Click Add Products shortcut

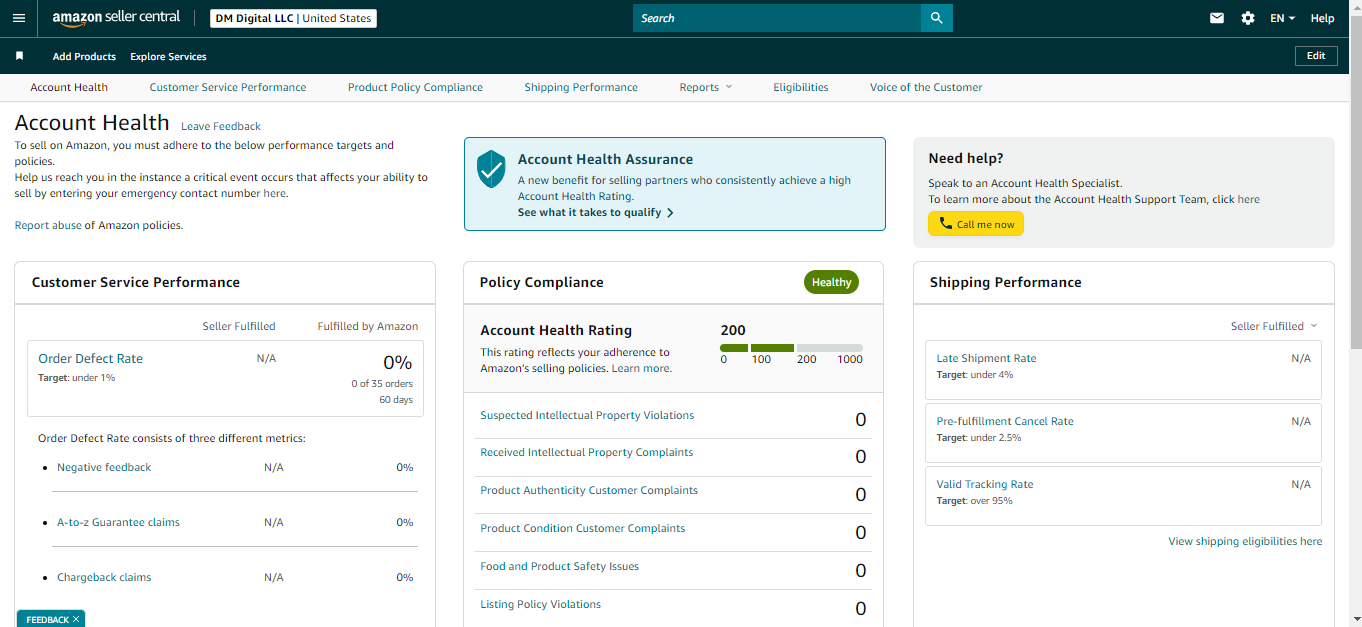pyautogui.click(x=84, y=56)
